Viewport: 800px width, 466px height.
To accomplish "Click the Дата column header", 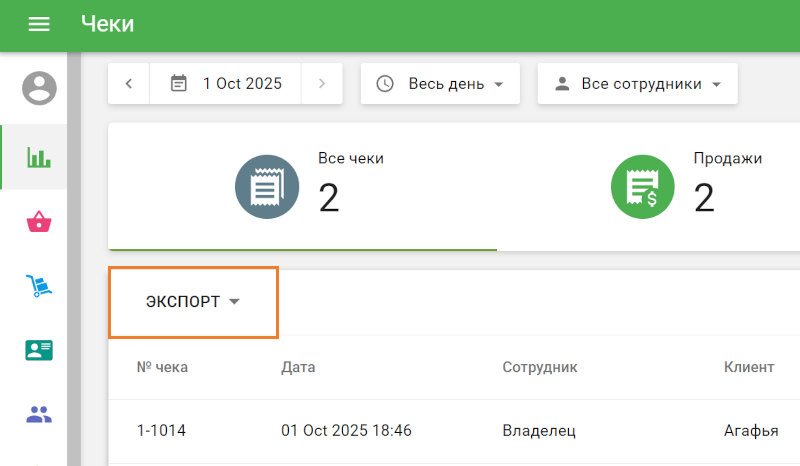I will [x=298, y=367].
